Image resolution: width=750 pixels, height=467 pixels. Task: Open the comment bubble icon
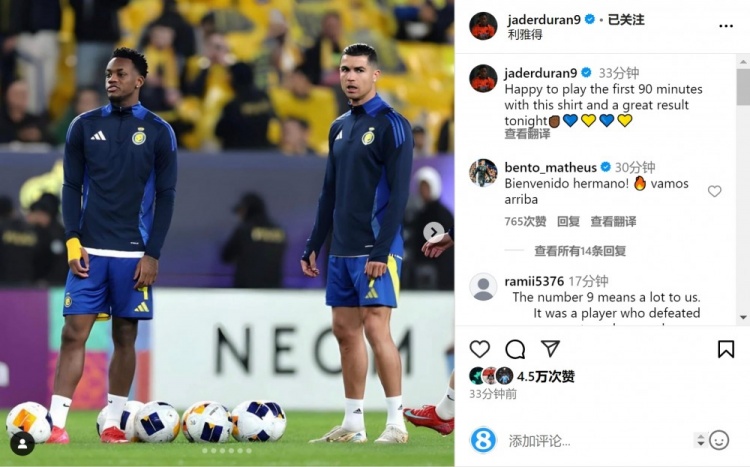click(x=515, y=349)
